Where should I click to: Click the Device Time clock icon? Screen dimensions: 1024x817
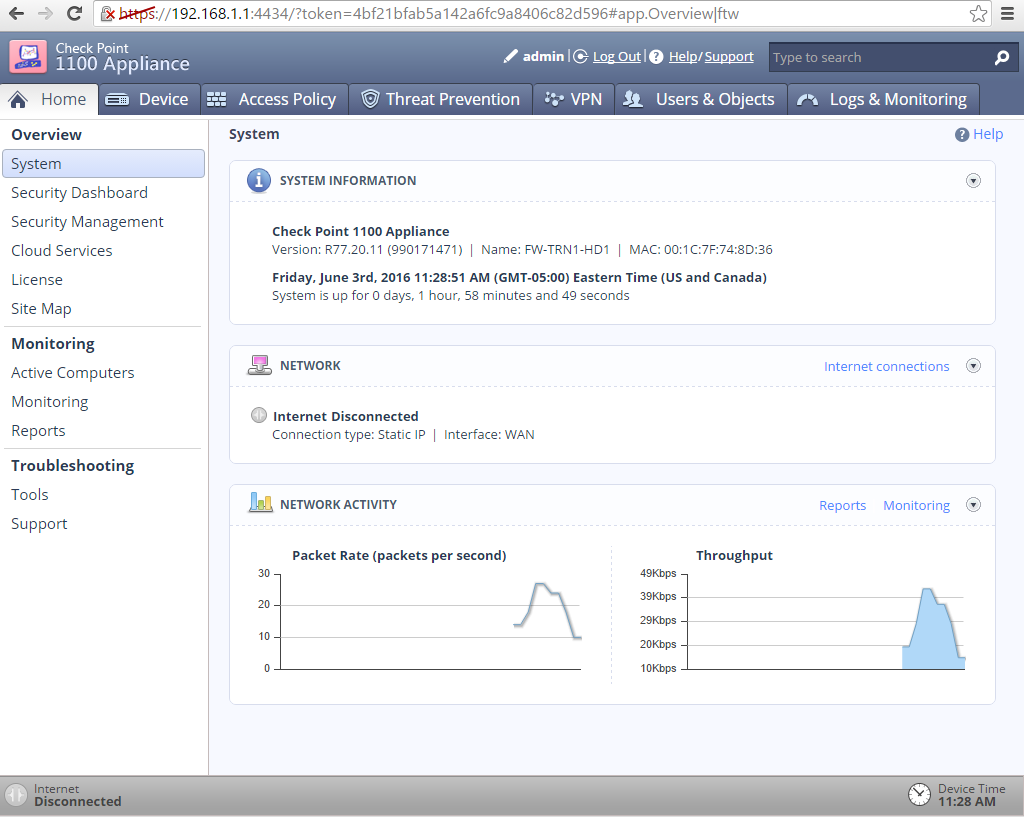920,794
